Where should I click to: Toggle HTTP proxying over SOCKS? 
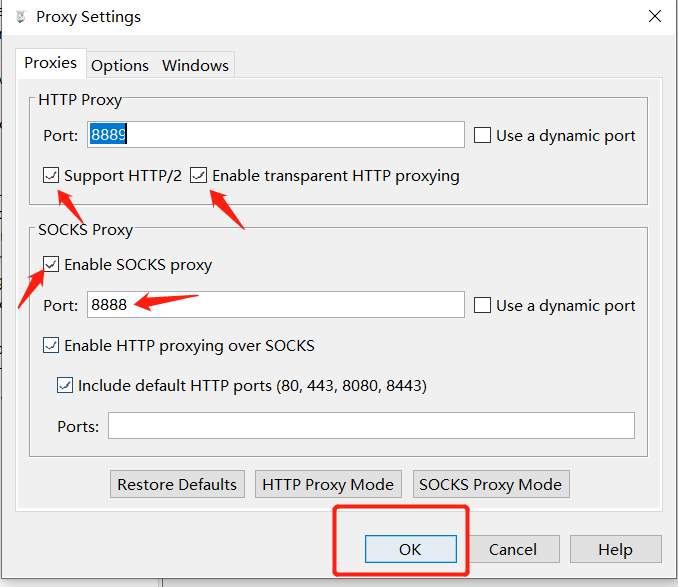tap(51, 346)
